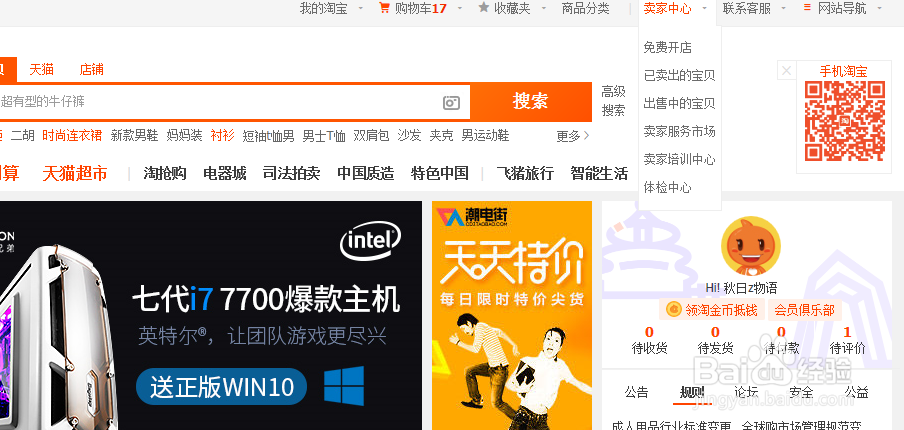Select 卖家培训中心 menu entry
The height and width of the screenshot is (430, 904).
[679, 160]
